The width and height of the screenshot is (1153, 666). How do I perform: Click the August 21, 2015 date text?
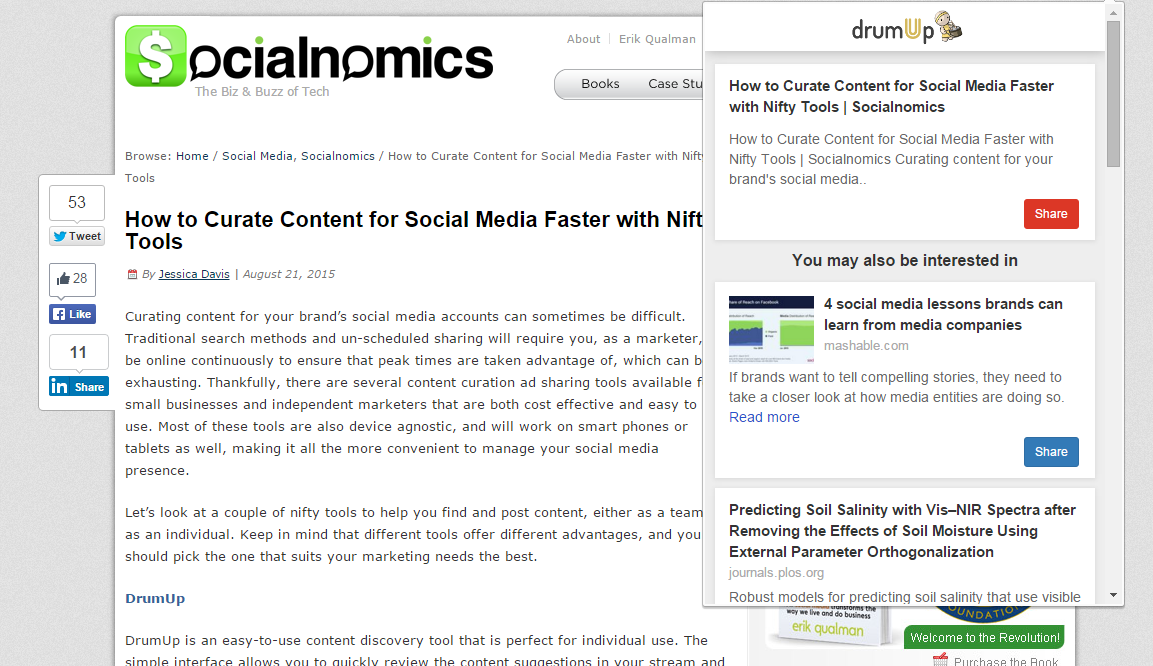(x=289, y=274)
